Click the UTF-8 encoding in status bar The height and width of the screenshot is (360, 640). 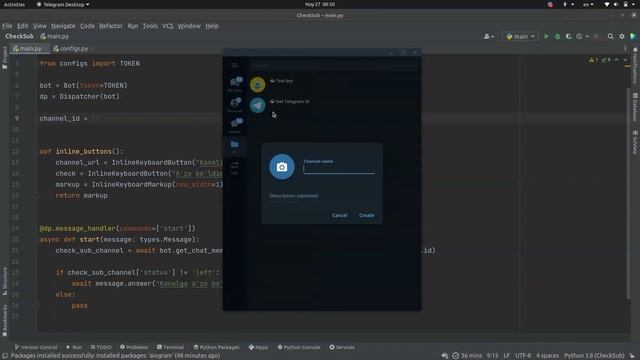(522, 356)
